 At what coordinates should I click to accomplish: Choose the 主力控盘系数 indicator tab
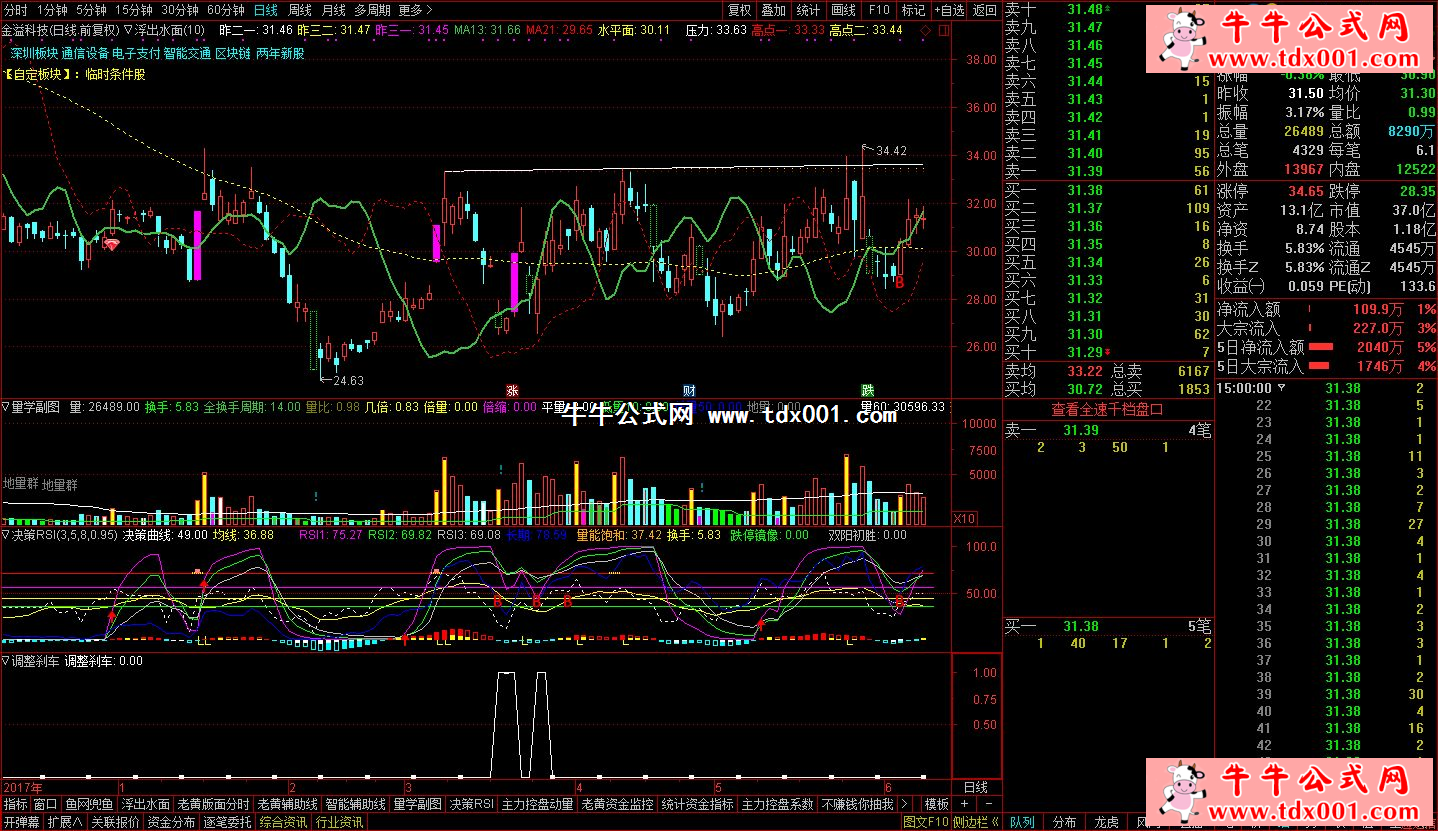tap(778, 804)
